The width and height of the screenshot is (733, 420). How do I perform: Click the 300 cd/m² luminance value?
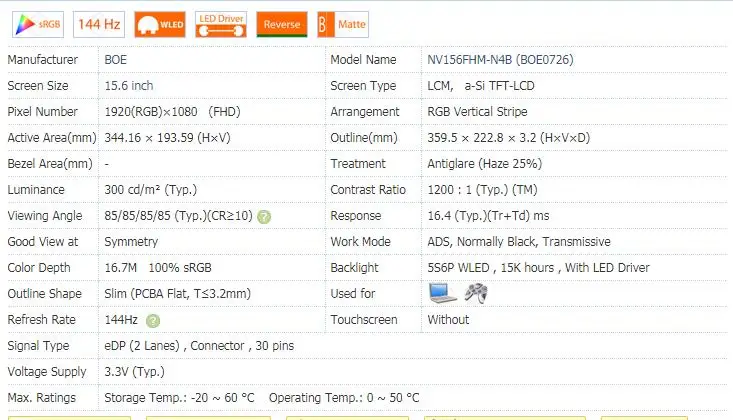coord(151,190)
